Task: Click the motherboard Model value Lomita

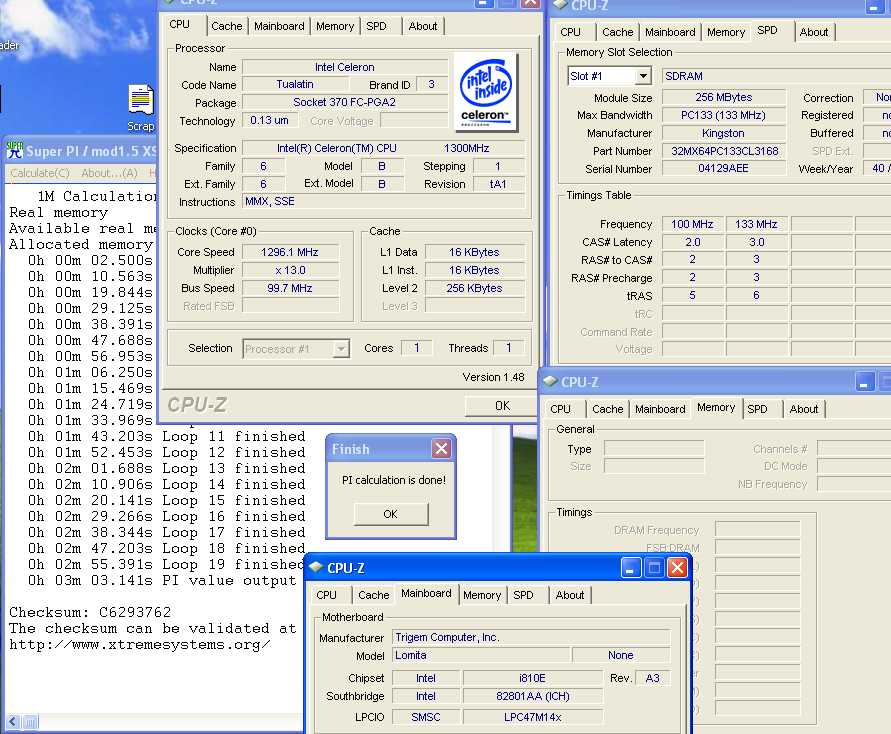Action: tap(481, 655)
